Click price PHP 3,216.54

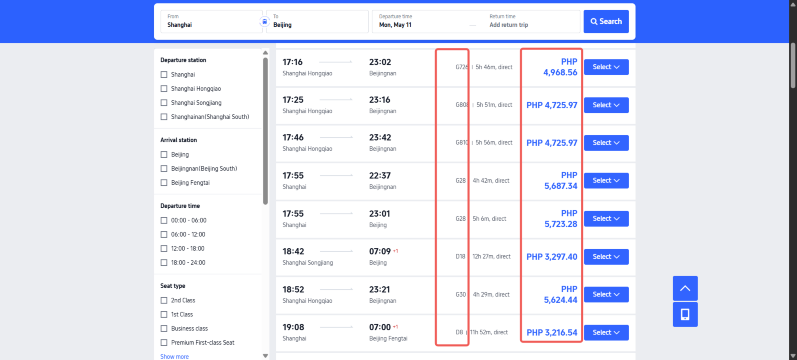[x=552, y=333]
